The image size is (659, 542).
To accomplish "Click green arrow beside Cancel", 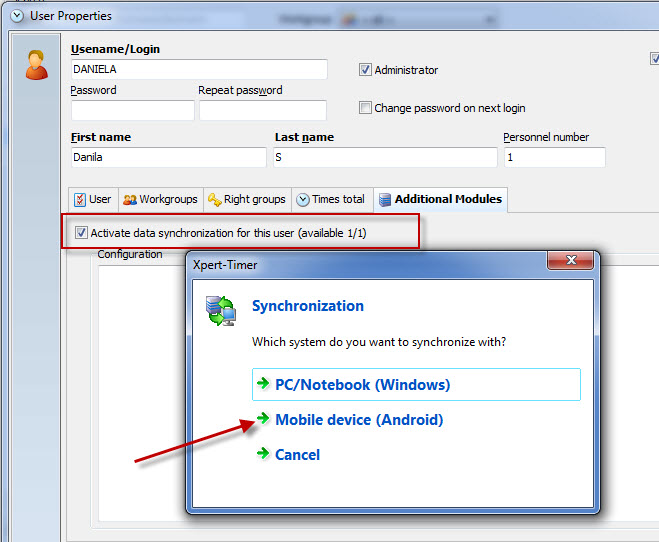I will (263, 454).
